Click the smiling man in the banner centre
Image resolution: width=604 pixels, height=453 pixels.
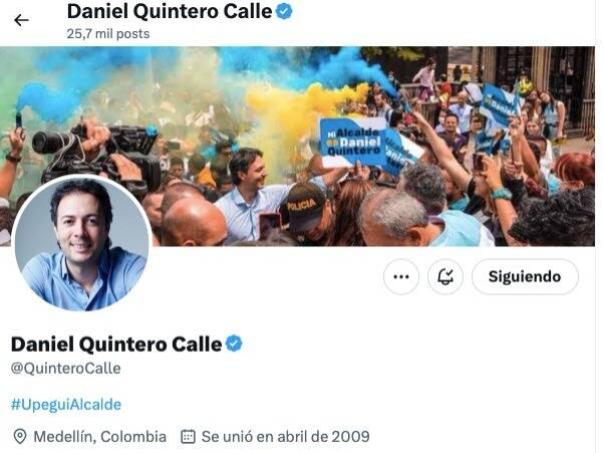(x=250, y=193)
